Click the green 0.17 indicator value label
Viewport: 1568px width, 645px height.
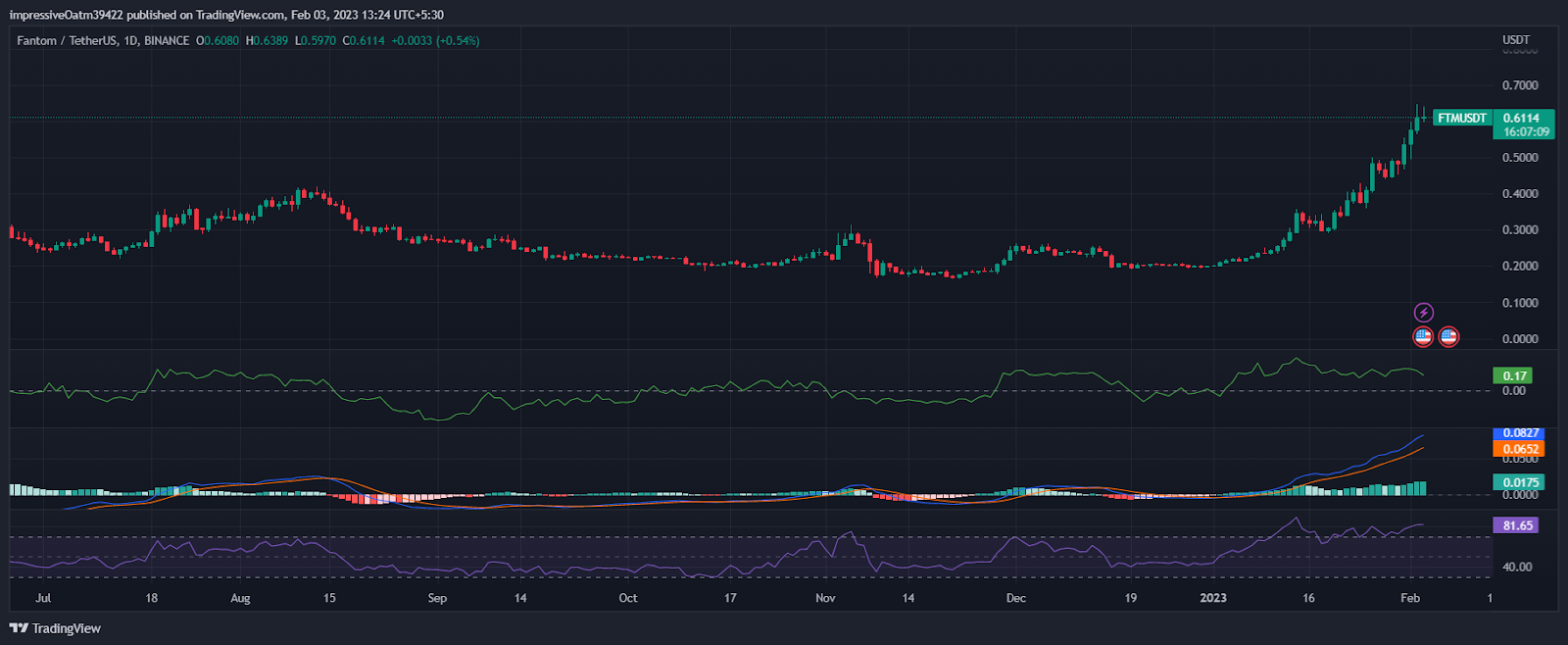1515,375
